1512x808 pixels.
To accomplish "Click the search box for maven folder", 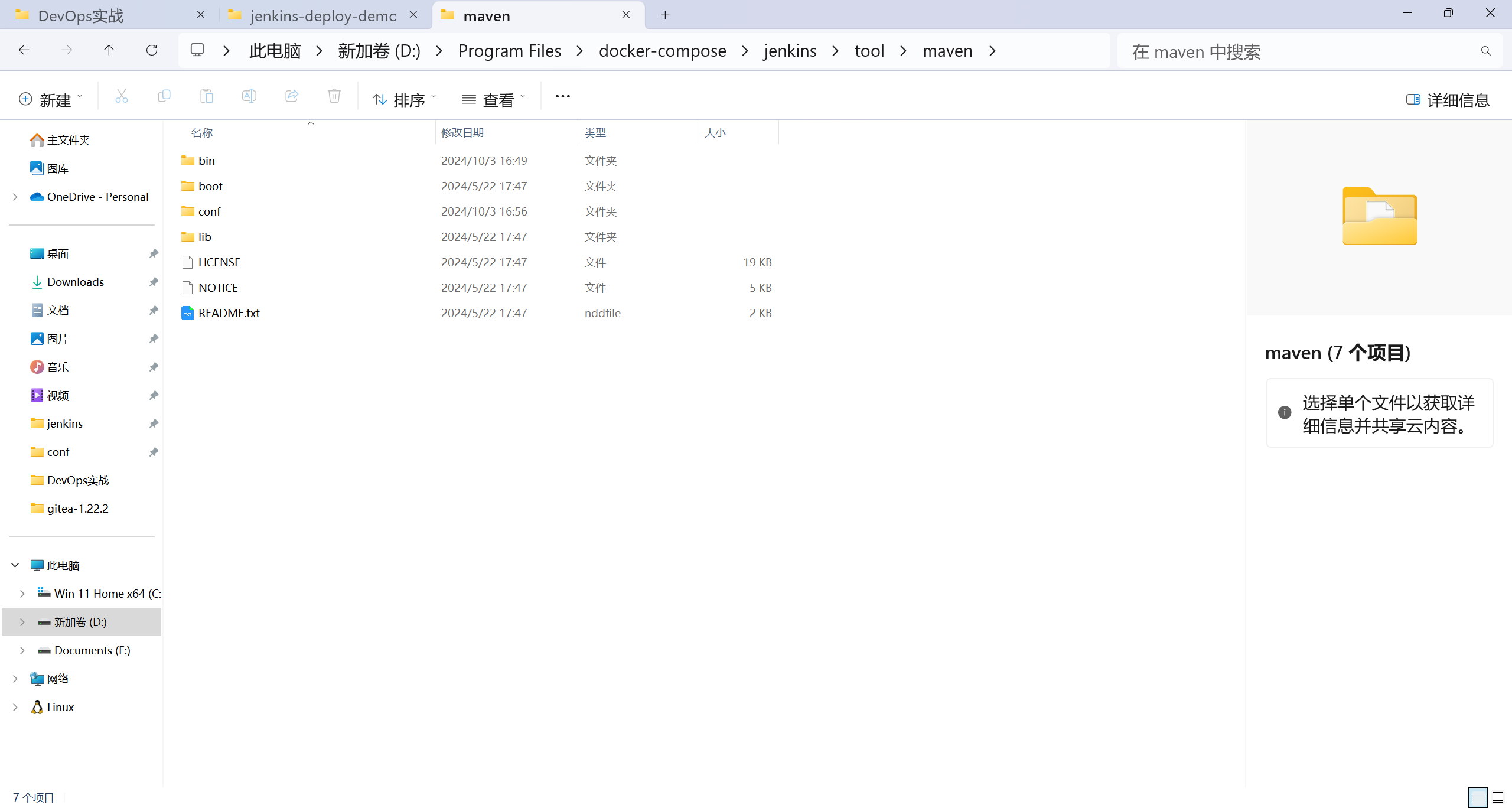I will pos(1299,52).
